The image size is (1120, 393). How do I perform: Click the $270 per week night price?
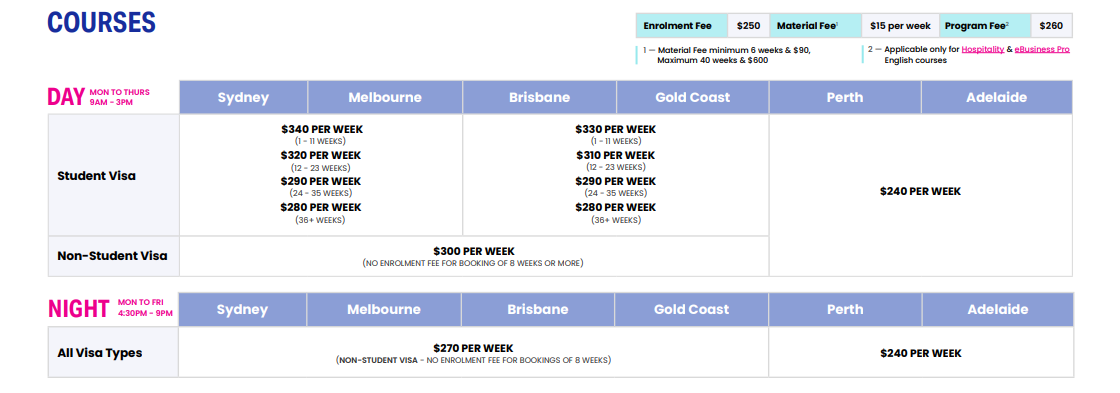(473, 348)
